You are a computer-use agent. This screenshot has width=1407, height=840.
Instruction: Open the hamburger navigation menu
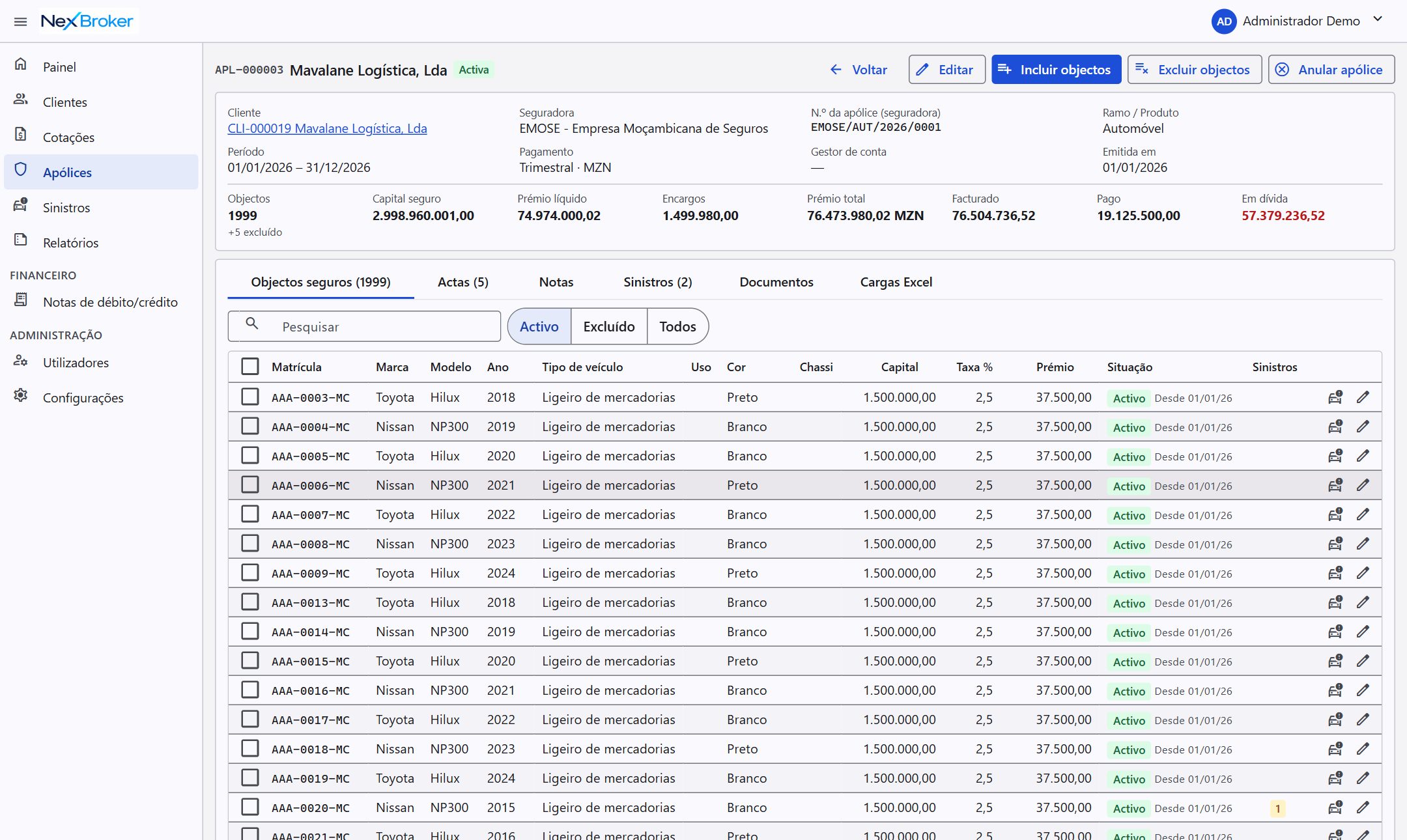(x=20, y=21)
